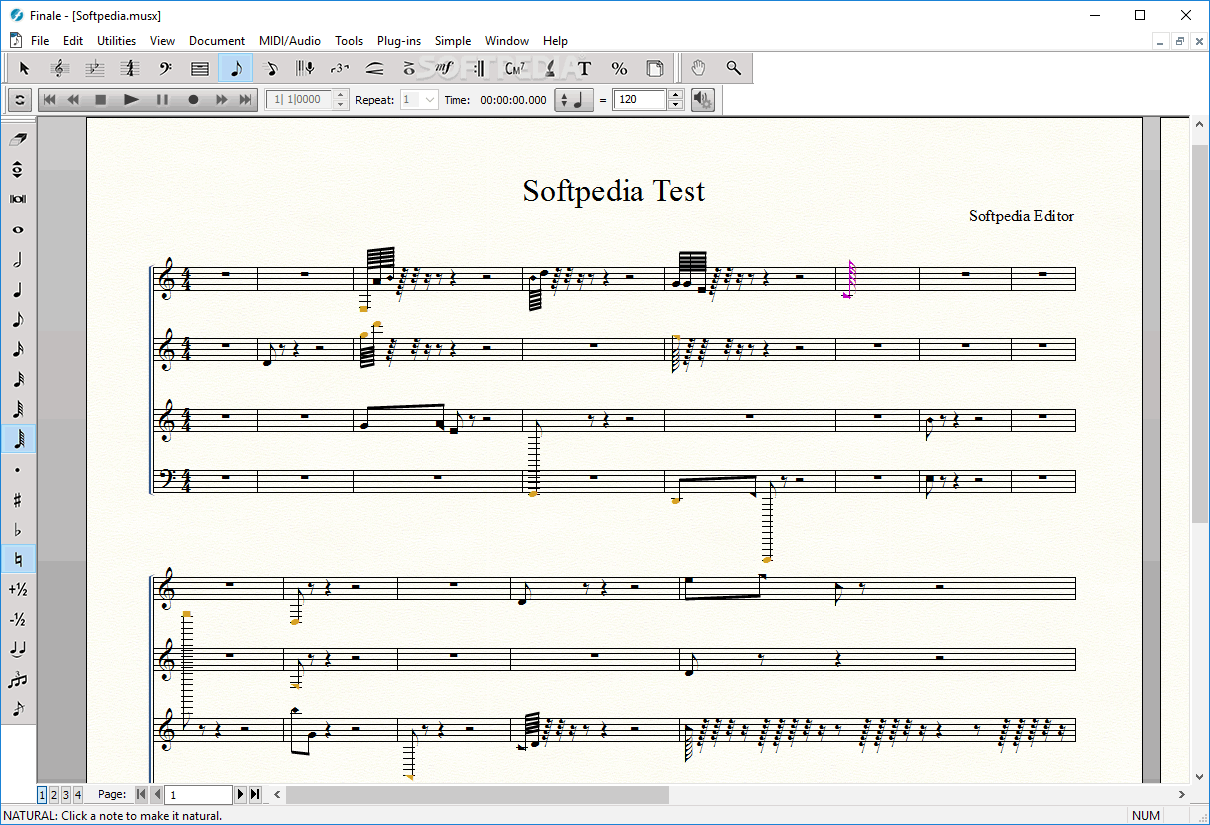This screenshot has height=825, width=1210.
Task: Open the tempo beat unit note selector
Action: click(x=574, y=100)
